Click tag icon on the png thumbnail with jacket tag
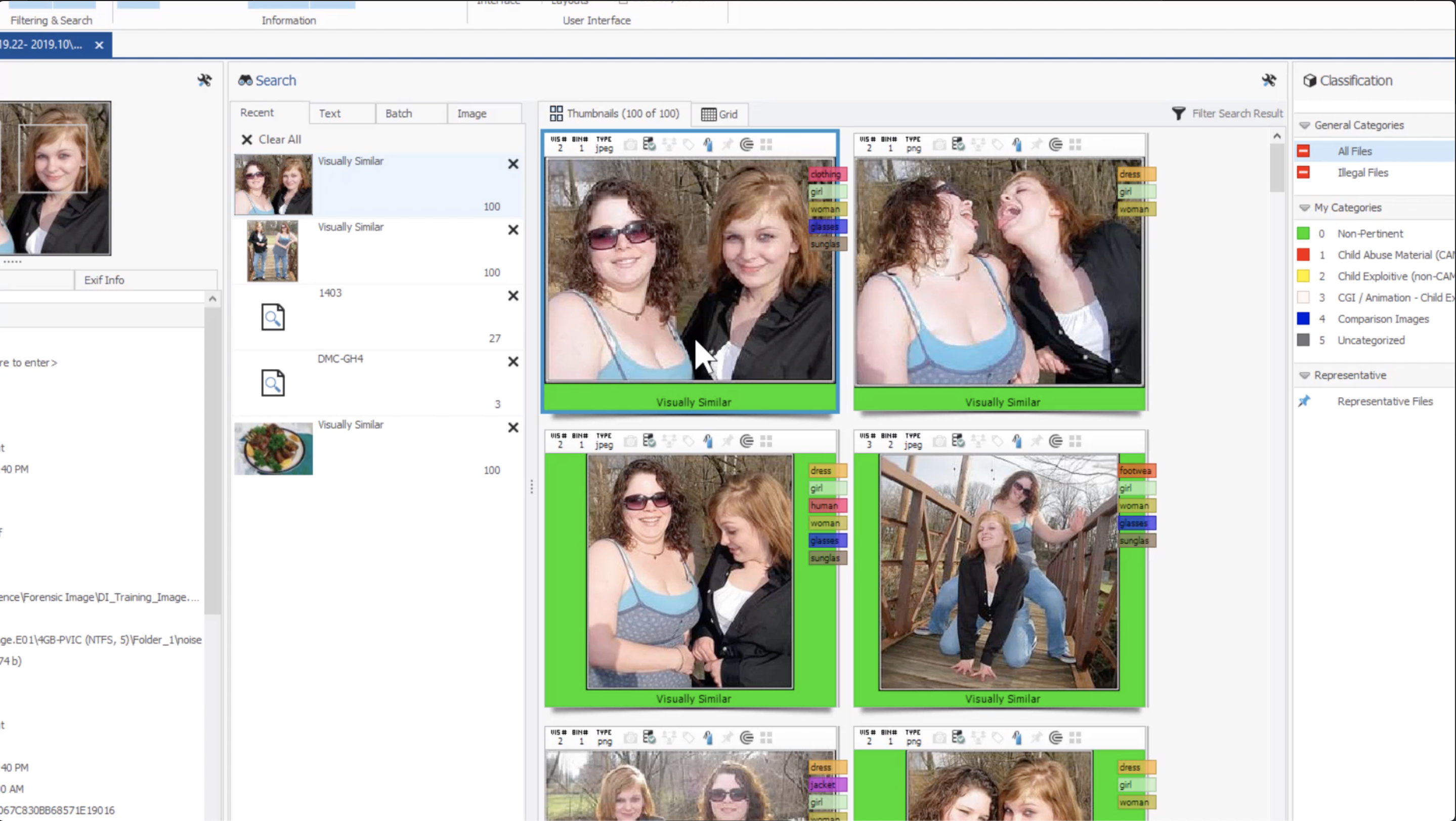The height and width of the screenshot is (821, 1456). click(689, 737)
